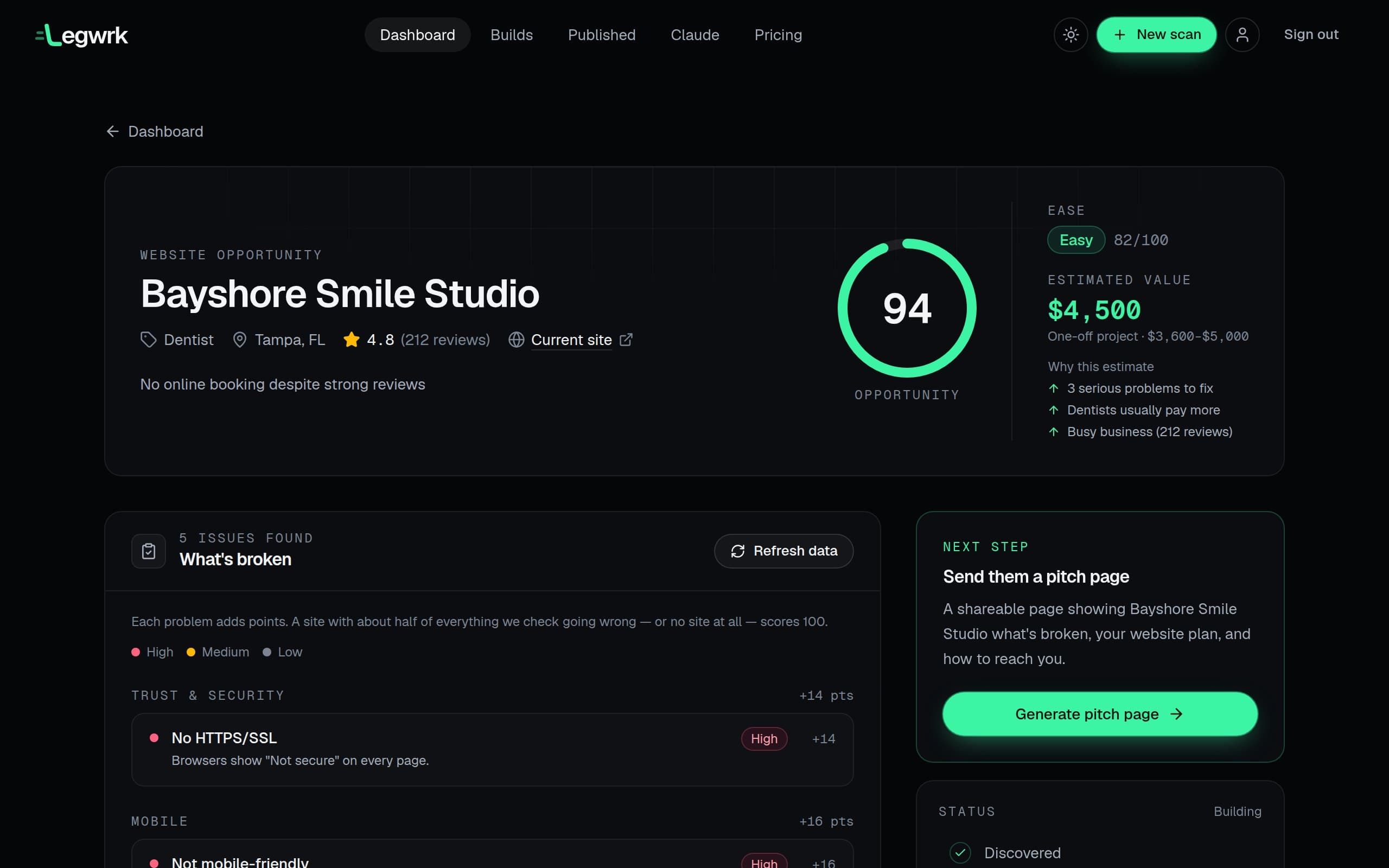Open the user profile icon
This screenshot has height=868, width=1389.
coord(1242,35)
